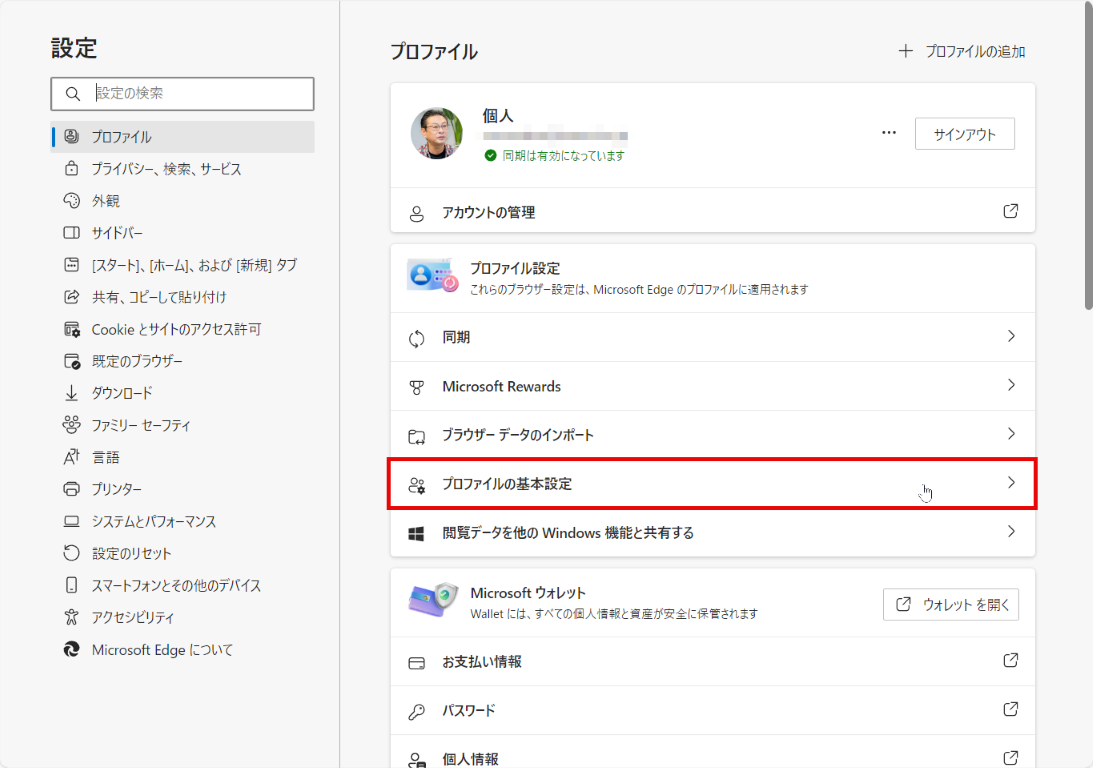Click the sidebar panel icon next to サイドバー

click(72, 233)
